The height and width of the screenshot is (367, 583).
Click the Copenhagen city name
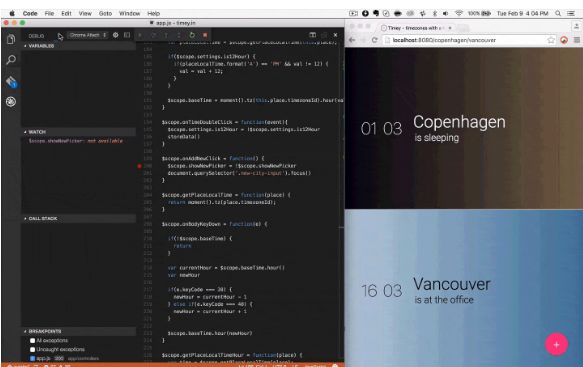coord(459,122)
